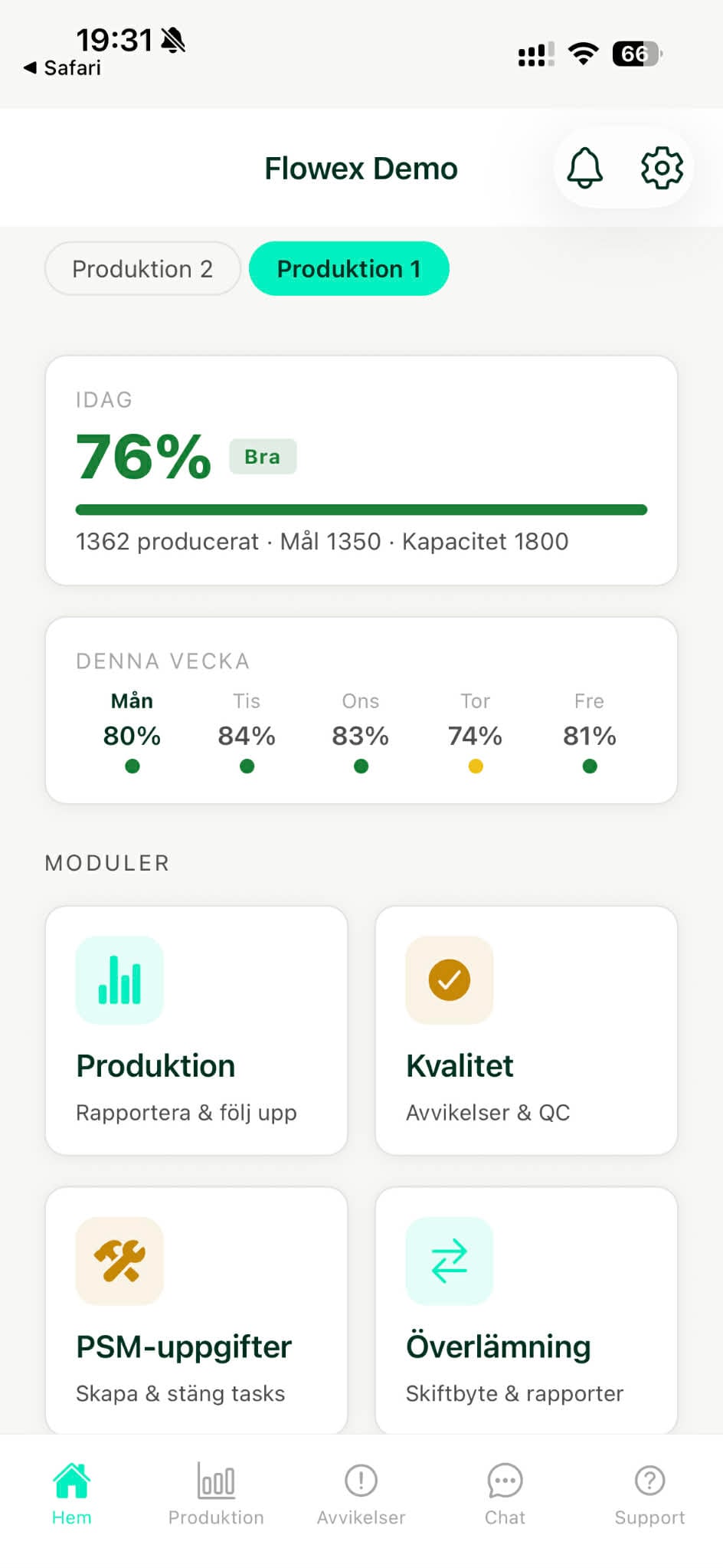Viewport: 723px width, 1568px height.
Task: Open the settings gear icon
Action: tap(662, 167)
